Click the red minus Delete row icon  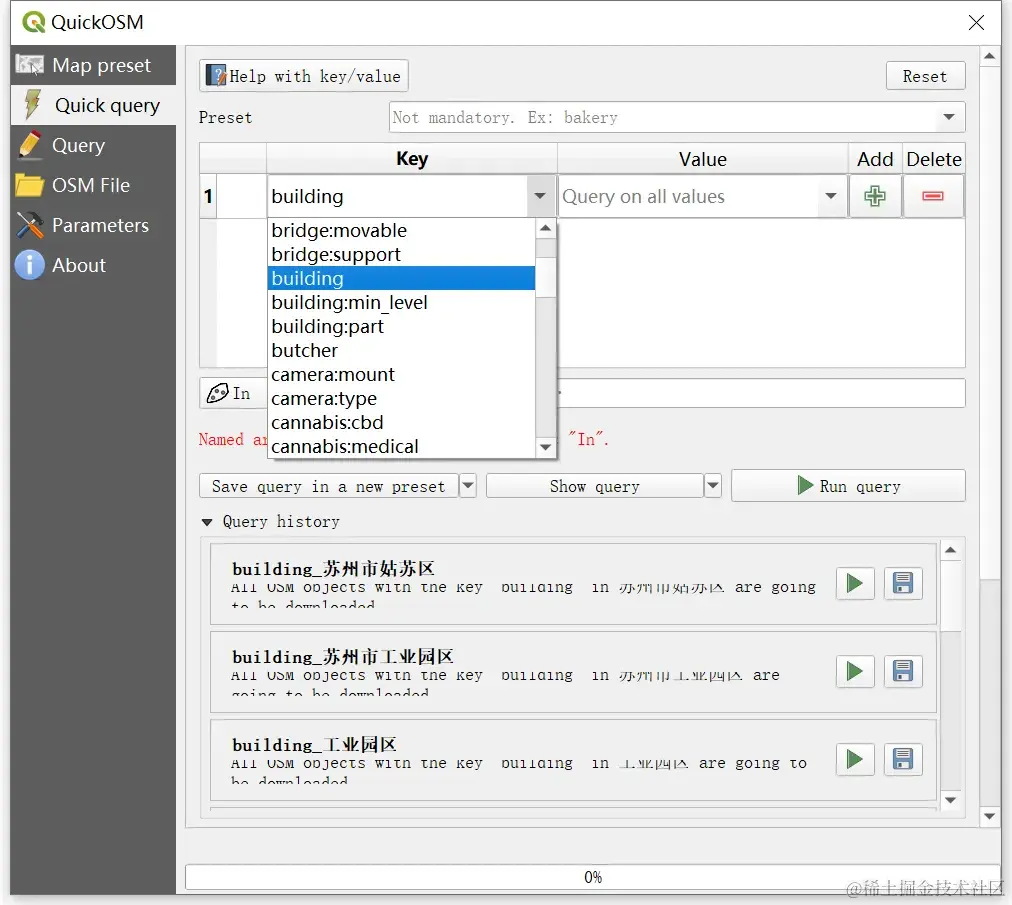(x=933, y=196)
